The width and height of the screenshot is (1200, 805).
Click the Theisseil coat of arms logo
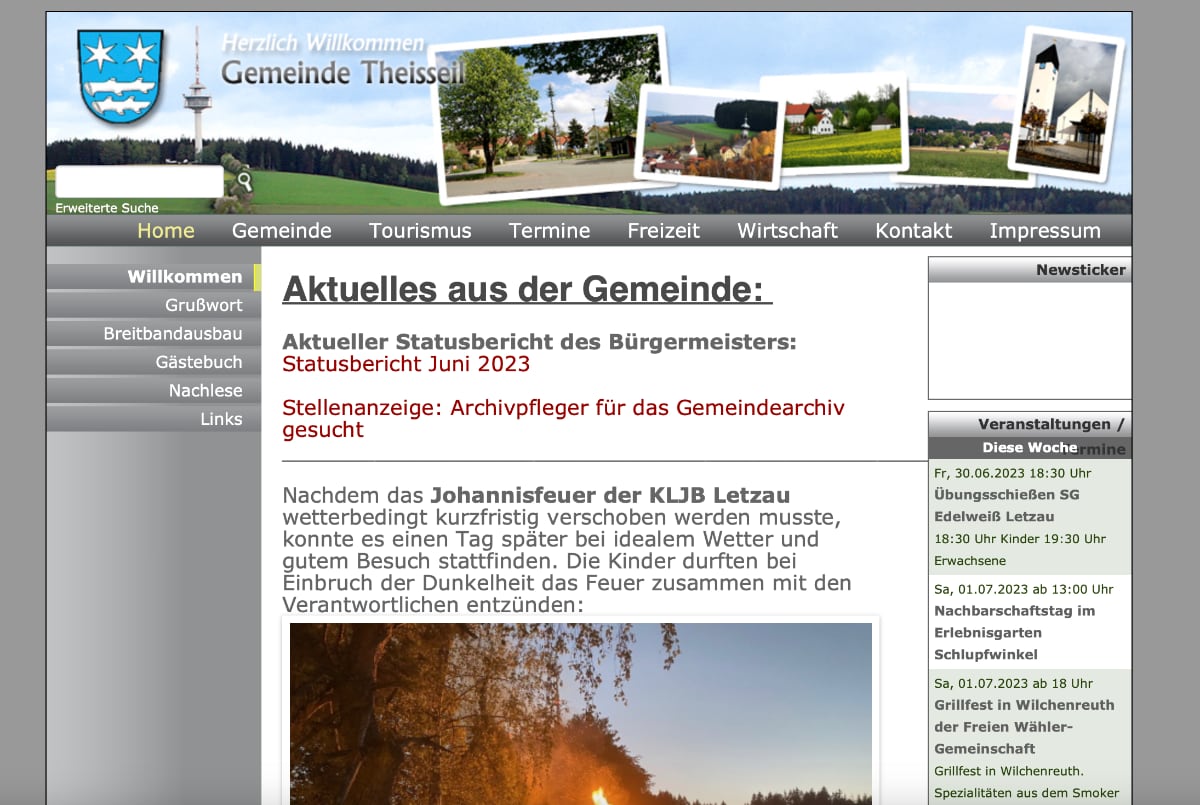(120, 75)
